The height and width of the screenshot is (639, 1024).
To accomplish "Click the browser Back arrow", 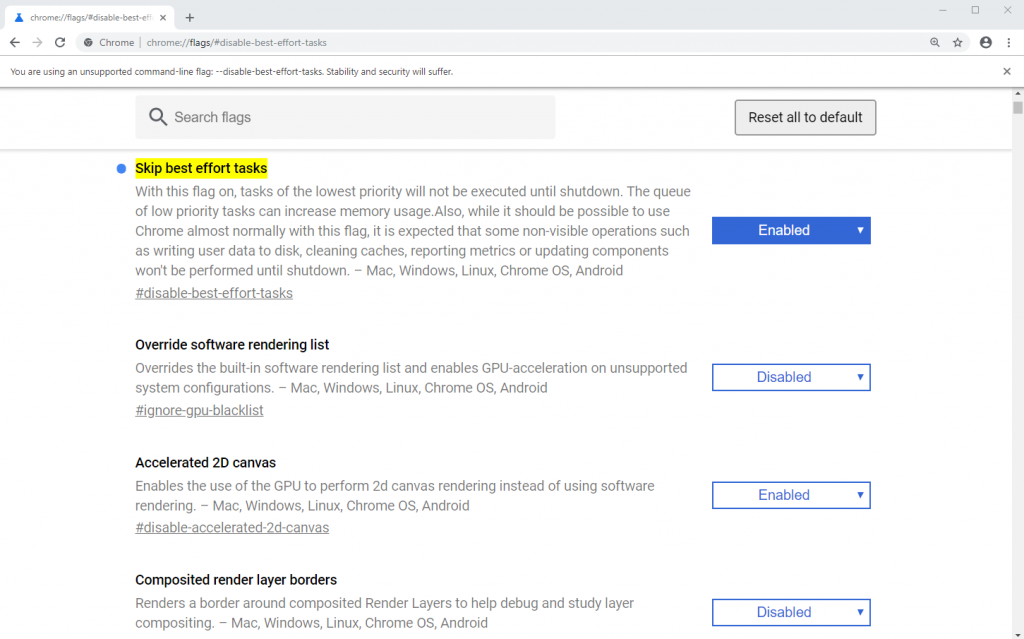I will coord(14,43).
